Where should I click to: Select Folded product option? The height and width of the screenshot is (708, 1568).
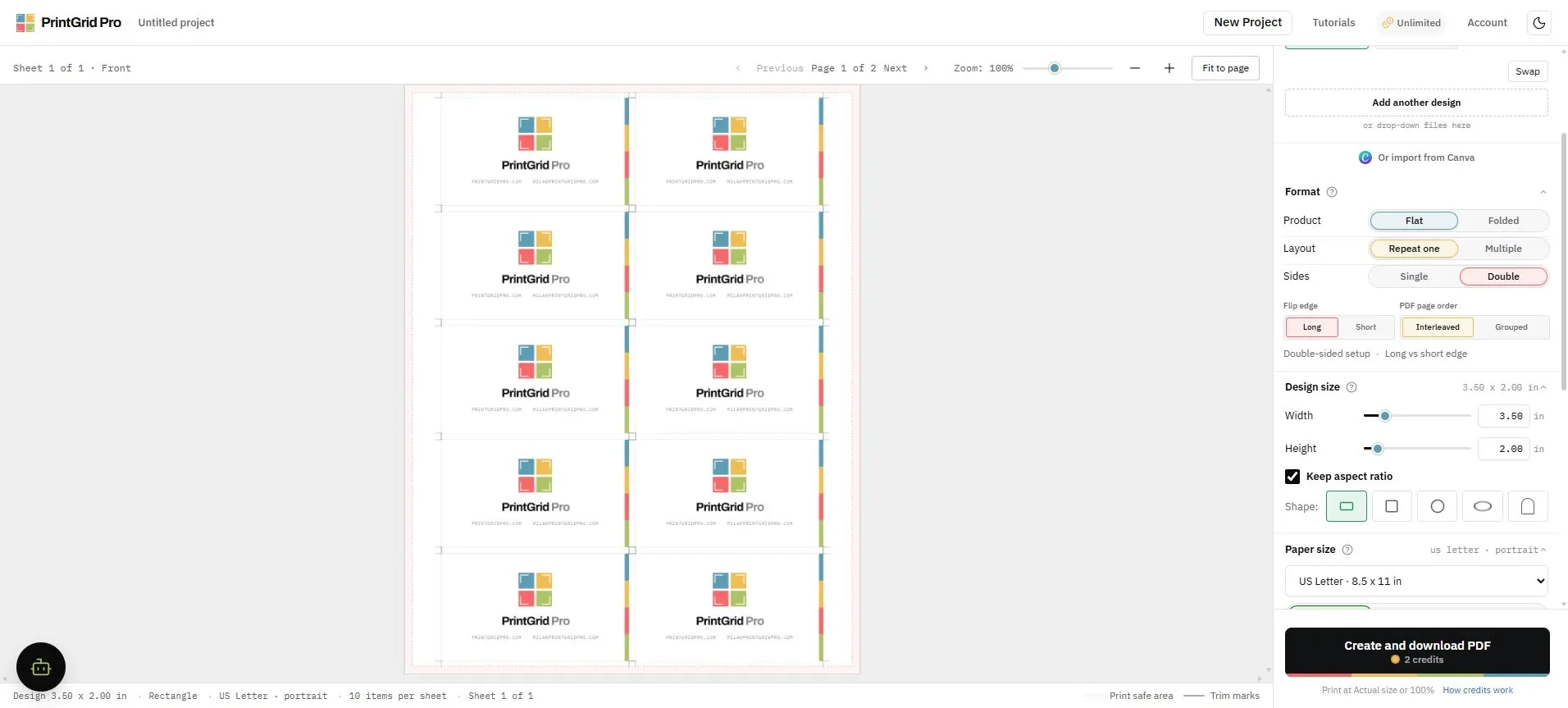coord(1503,221)
